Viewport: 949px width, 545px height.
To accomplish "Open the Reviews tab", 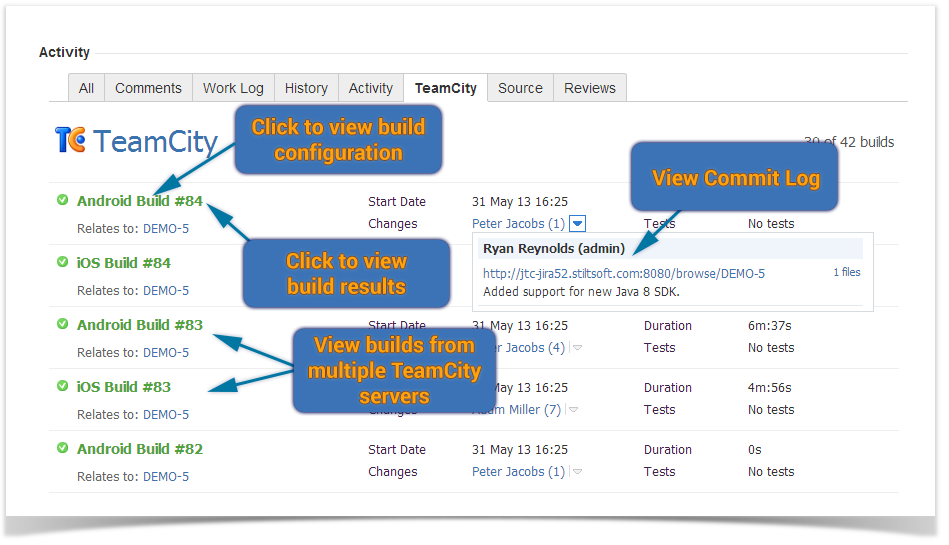I will (590, 88).
